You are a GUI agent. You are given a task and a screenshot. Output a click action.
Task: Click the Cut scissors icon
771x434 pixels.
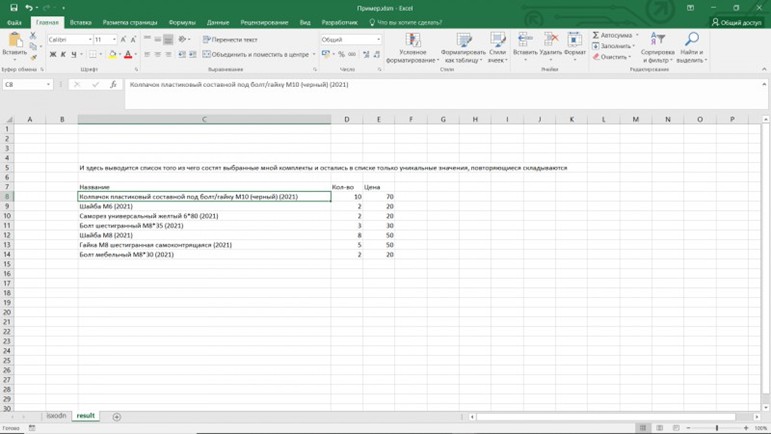[x=33, y=36]
